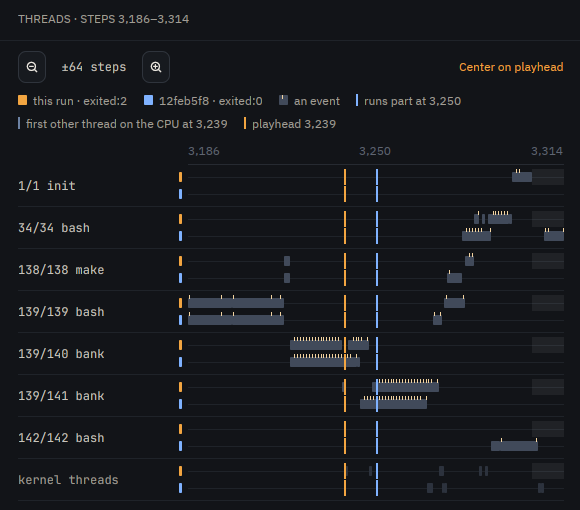This screenshot has height=510, width=580.
Task: Select the 1/1 init thread row label
Action: coord(47,186)
